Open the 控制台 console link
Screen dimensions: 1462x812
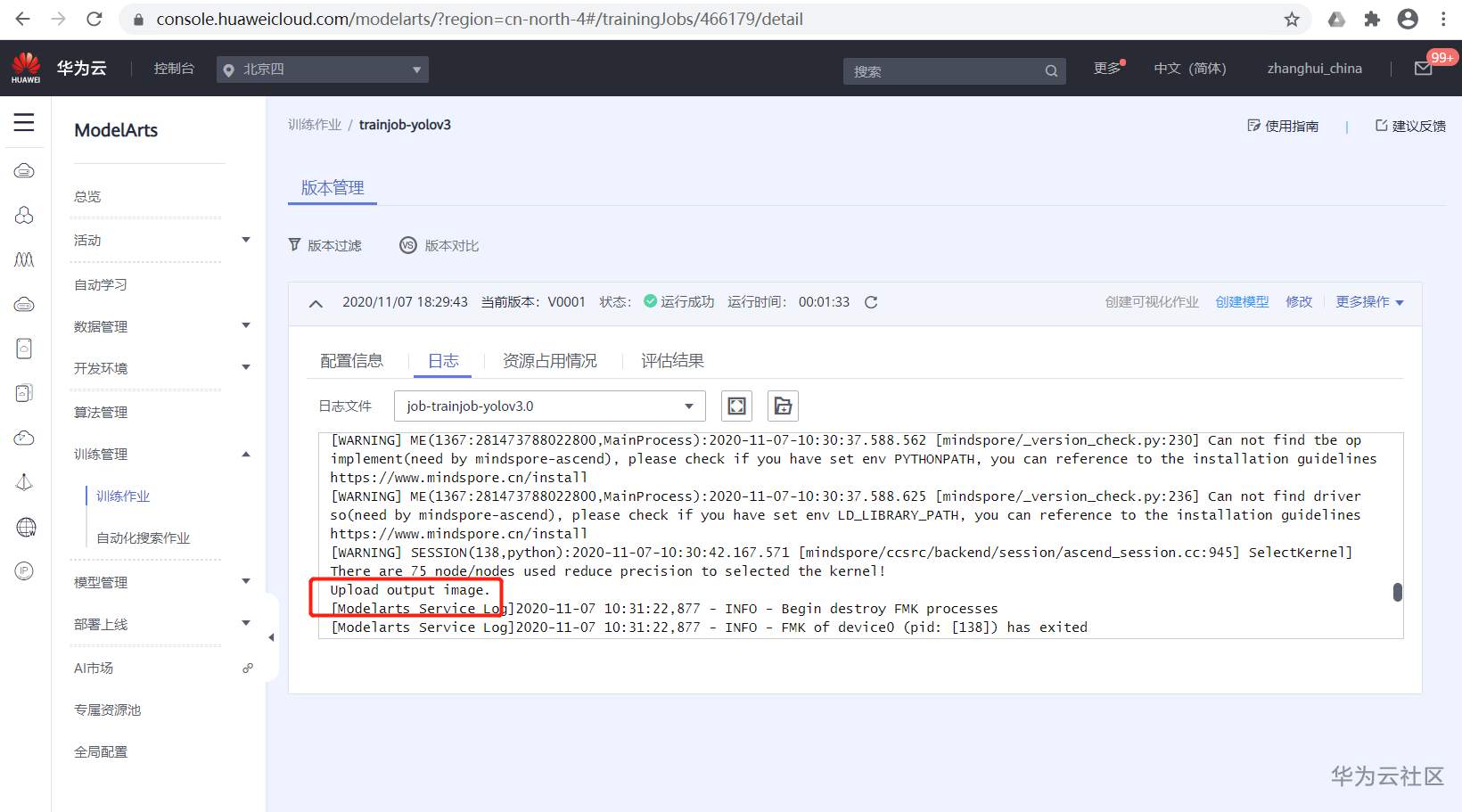click(x=174, y=69)
